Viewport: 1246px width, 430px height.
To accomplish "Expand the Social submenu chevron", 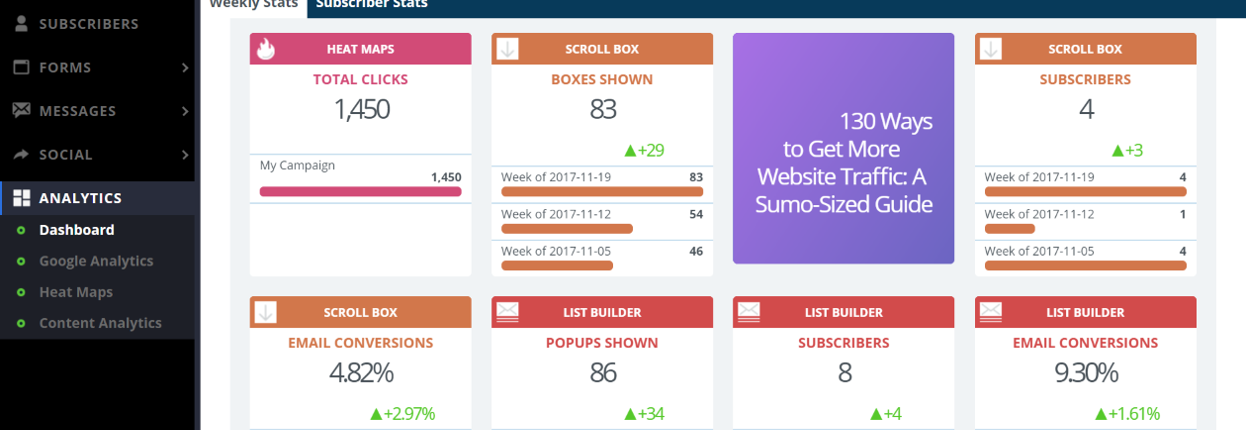I will pyautogui.click(x=185, y=155).
